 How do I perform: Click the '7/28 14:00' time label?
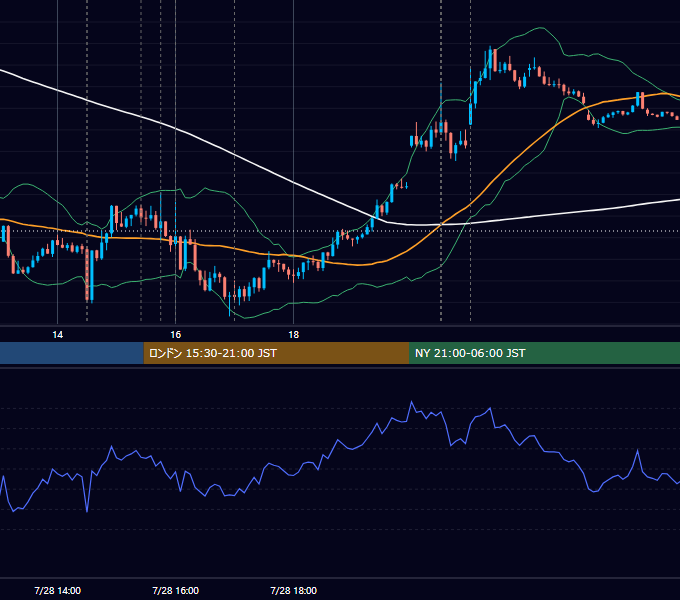click(x=57, y=590)
